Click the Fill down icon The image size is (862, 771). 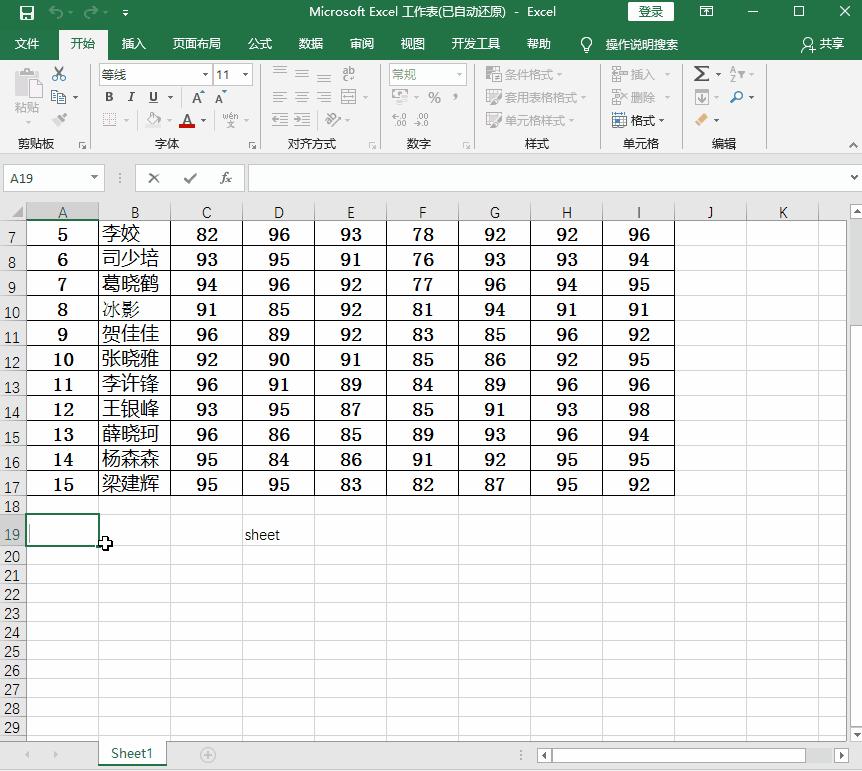[x=701, y=97]
